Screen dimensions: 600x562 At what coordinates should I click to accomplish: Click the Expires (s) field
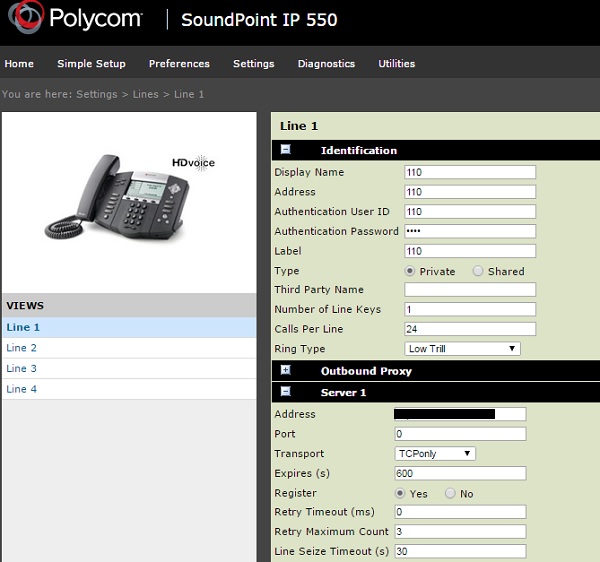460,473
